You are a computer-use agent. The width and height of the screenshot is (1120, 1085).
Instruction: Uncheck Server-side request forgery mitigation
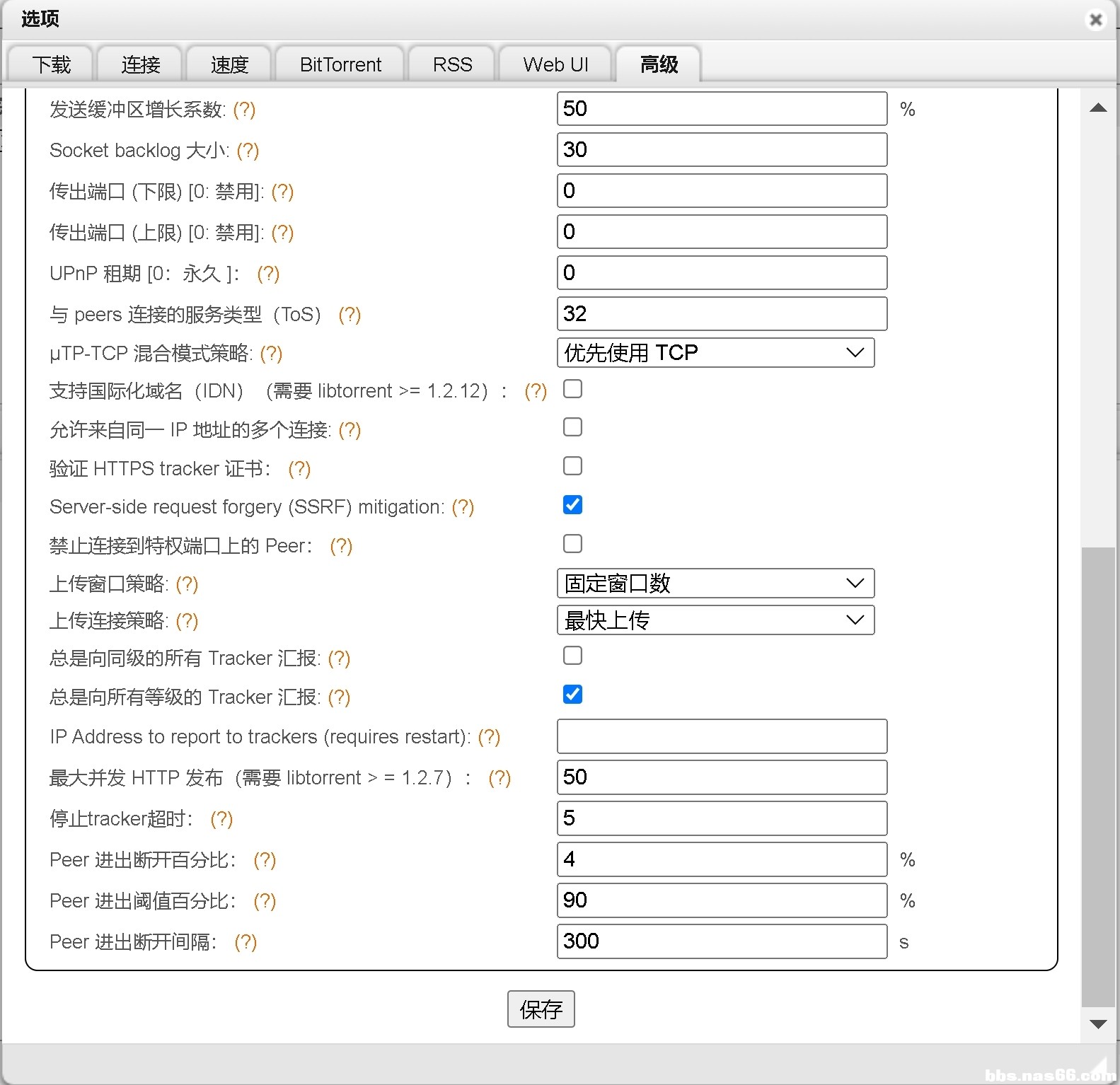point(572,505)
